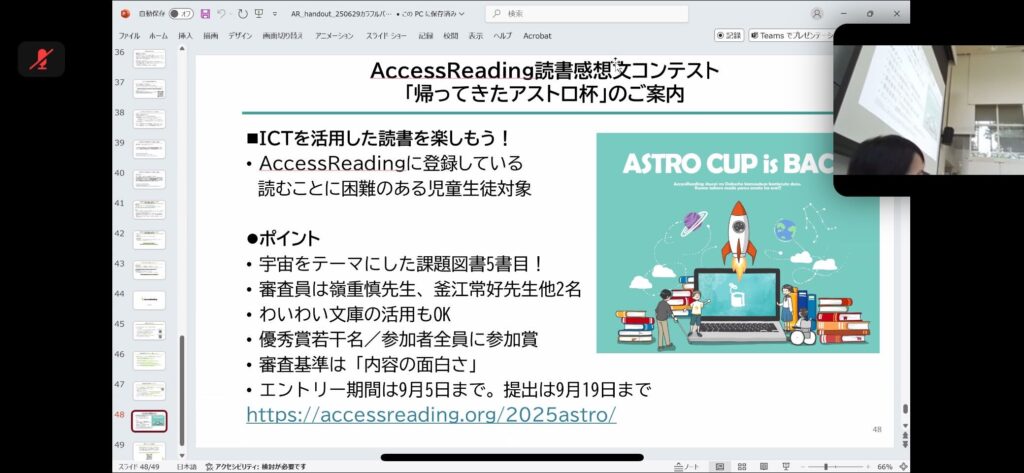The height and width of the screenshot is (473, 1024).
Task: Click the 66% zoom level
Action: pos(885,466)
